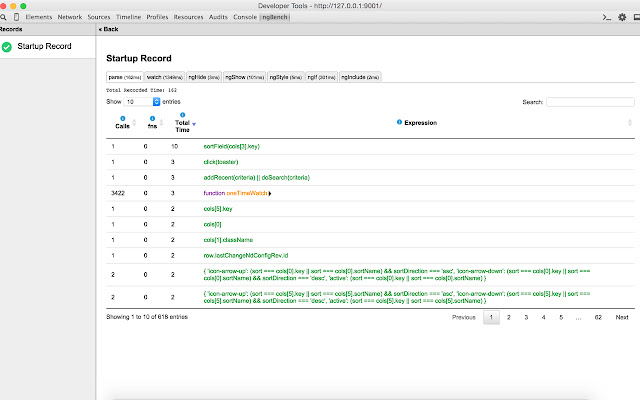Screen dimensions: 640x400
Task: Select the ngBench panel tab
Action: [x=275, y=17]
